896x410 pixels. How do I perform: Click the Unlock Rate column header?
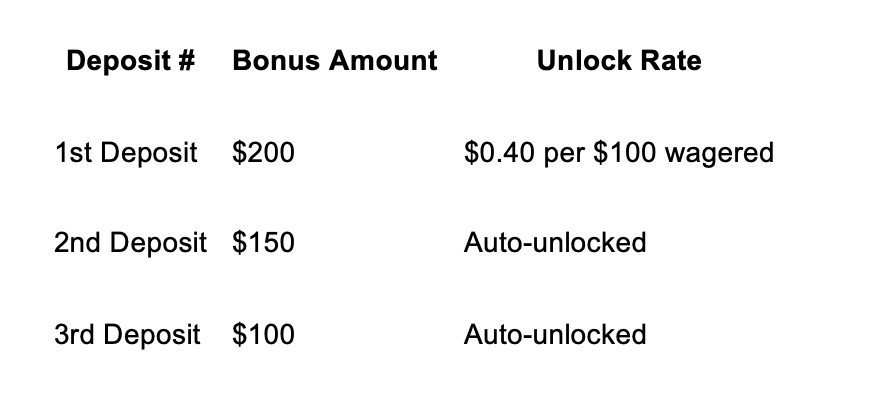(619, 61)
